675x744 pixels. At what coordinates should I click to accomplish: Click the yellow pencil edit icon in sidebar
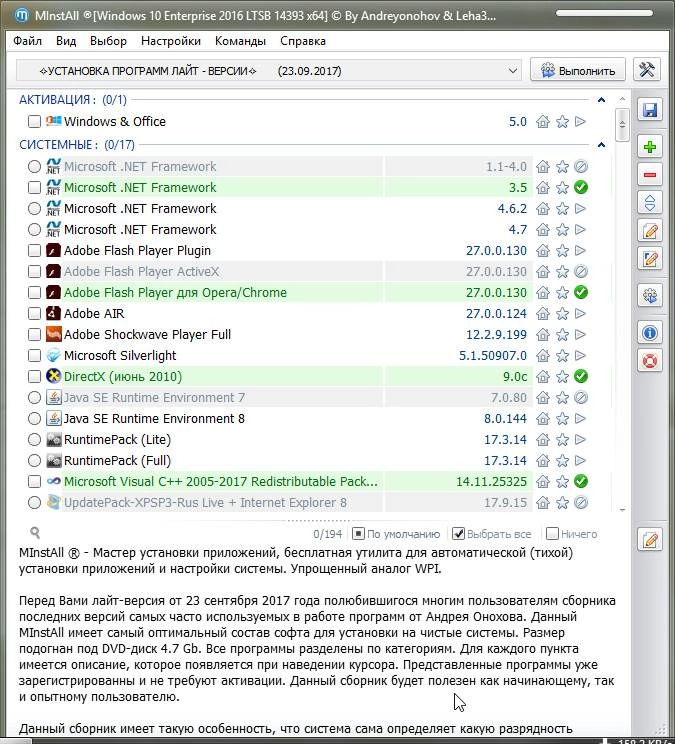click(649, 231)
